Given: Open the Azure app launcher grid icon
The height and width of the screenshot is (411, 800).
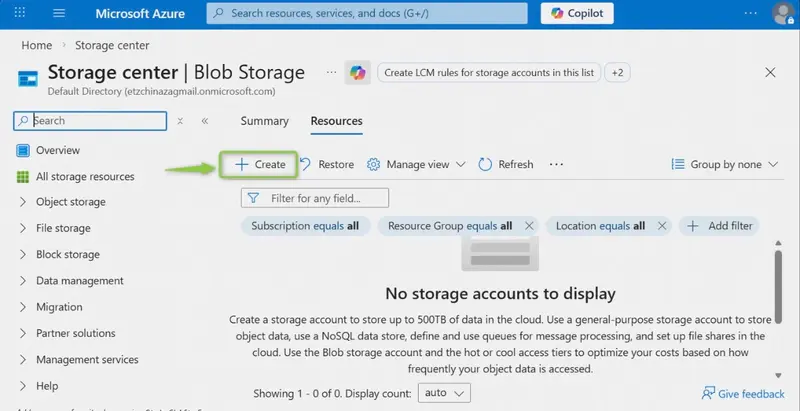Looking at the screenshot, I should [20, 13].
